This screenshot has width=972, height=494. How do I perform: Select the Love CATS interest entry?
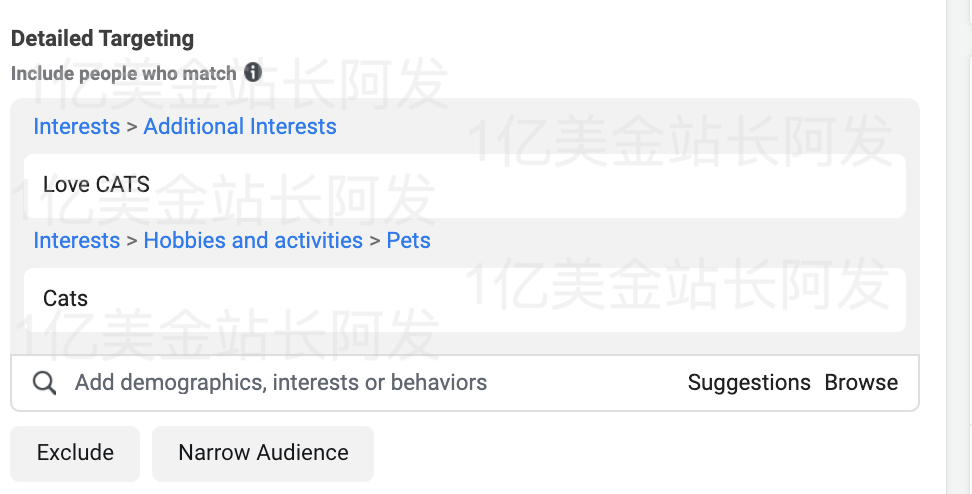[96, 185]
